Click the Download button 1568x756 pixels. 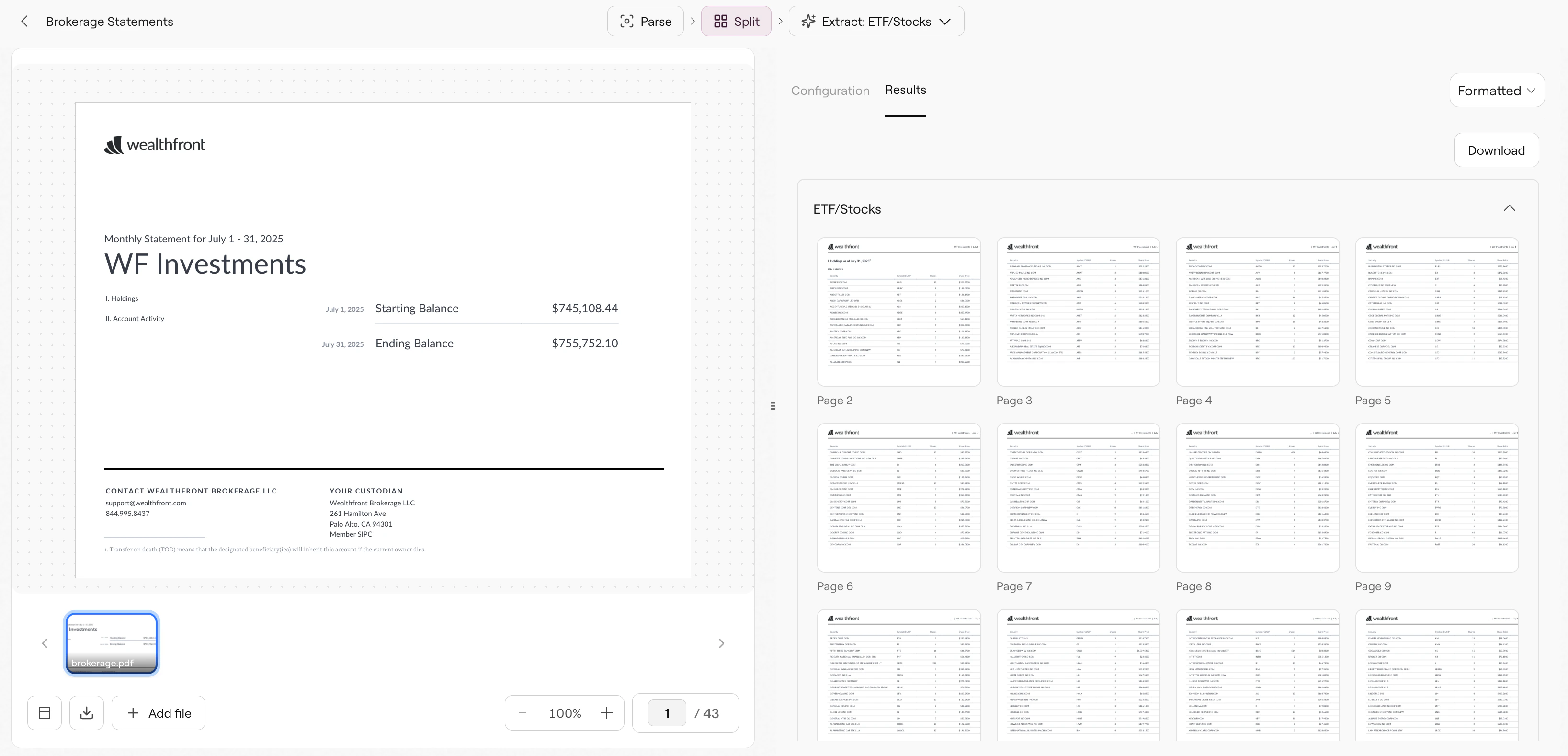coord(1496,150)
